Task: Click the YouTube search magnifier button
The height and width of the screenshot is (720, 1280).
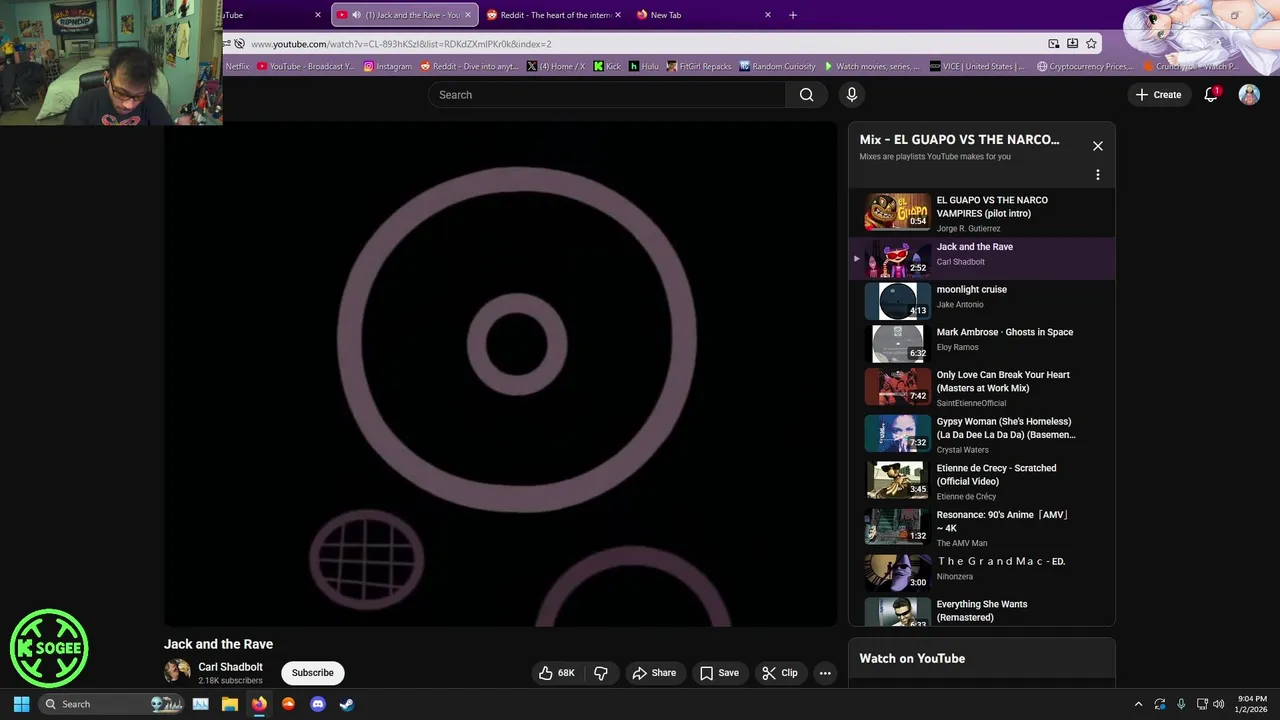Action: pos(806,95)
